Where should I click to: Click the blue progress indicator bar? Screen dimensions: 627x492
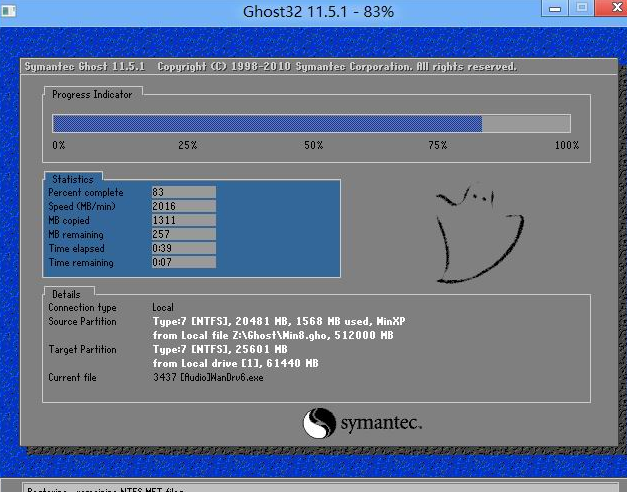point(267,123)
